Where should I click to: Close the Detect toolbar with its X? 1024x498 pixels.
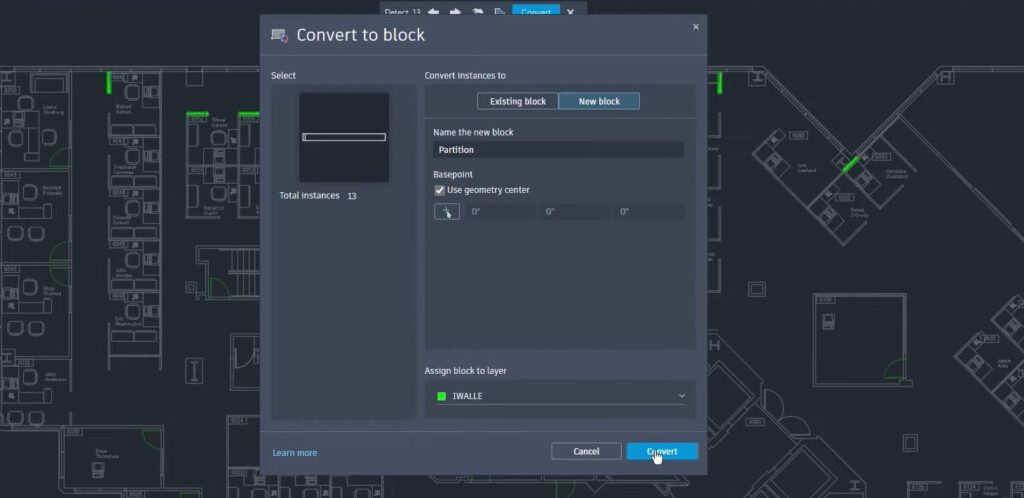pyautogui.click(x=570, y=12)
